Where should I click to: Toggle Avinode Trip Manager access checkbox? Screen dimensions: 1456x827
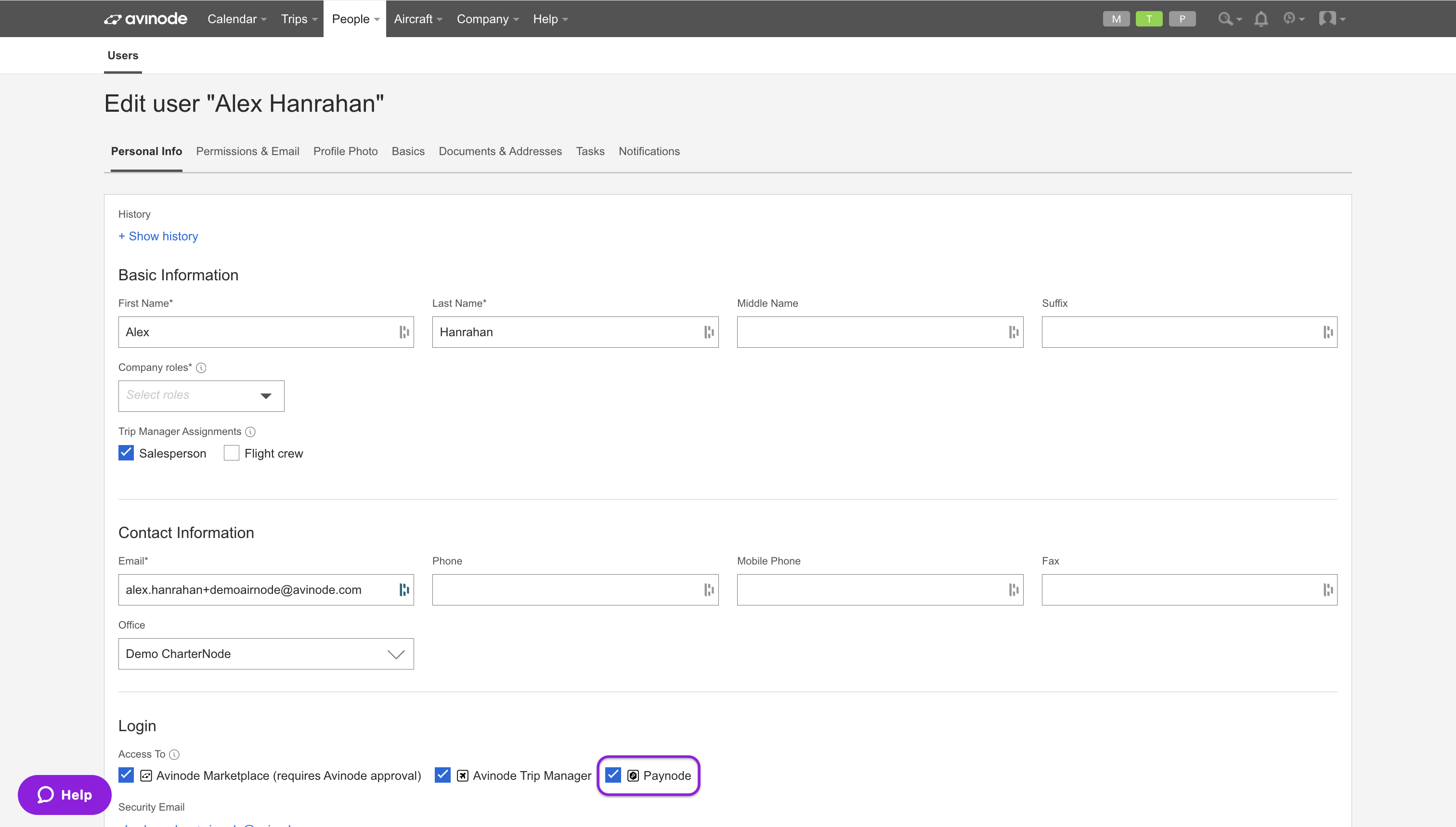coord(442,775)
